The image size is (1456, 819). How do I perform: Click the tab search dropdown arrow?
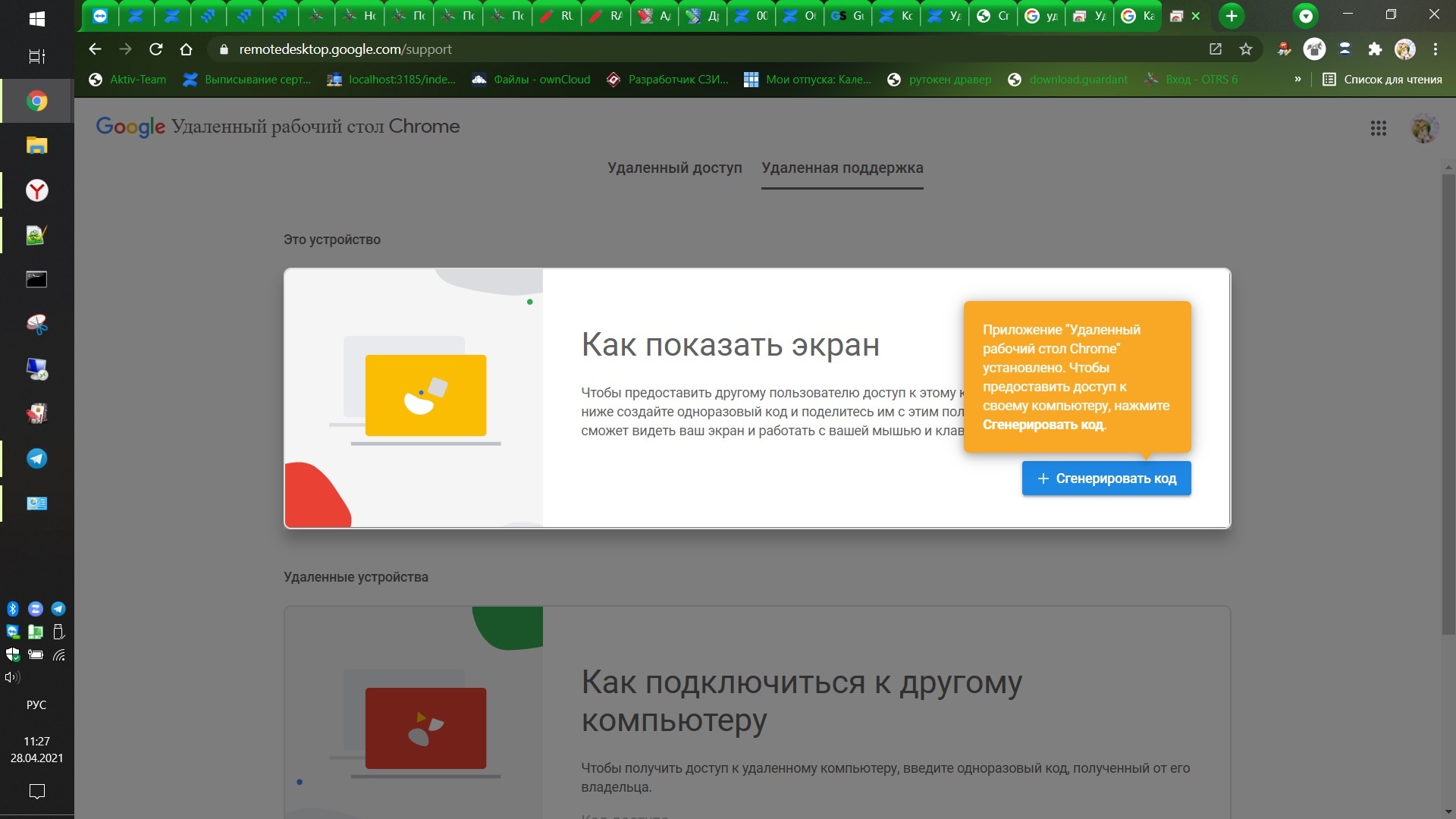click(x=1306, y=16)
